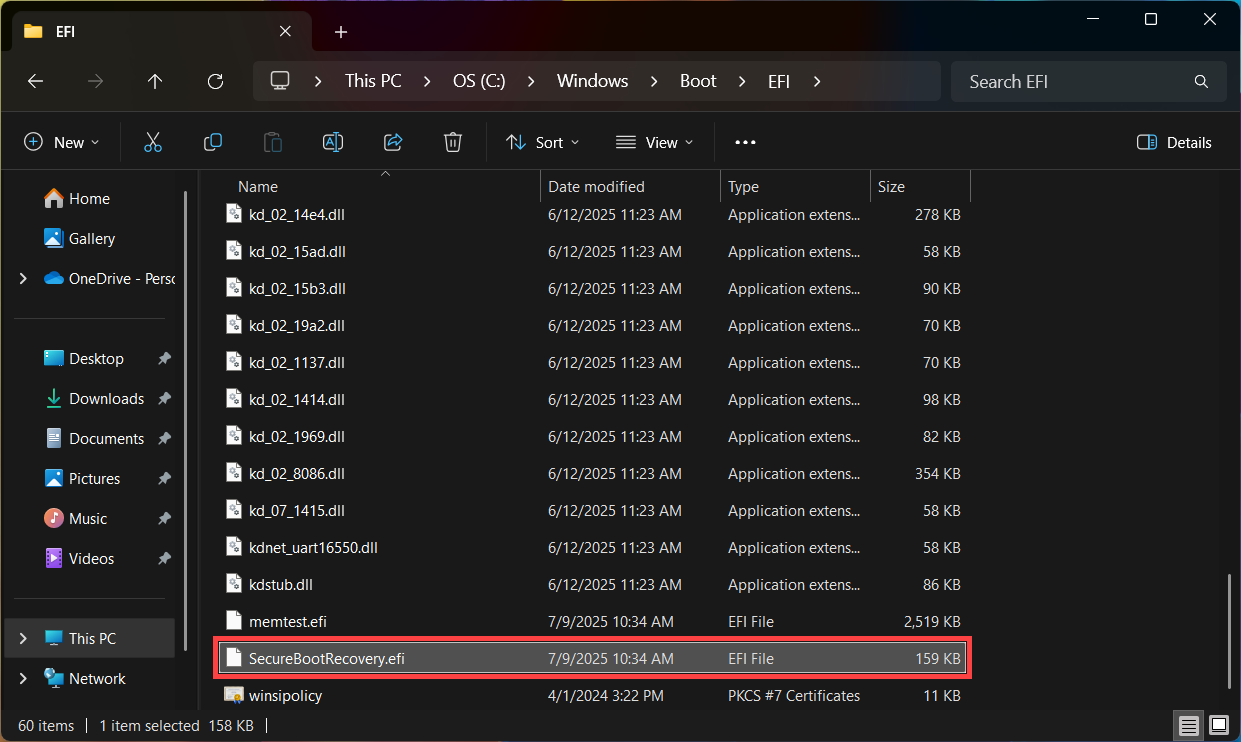
Task: Select the memtest.efi file icon
Action: [x=234, y=621]
